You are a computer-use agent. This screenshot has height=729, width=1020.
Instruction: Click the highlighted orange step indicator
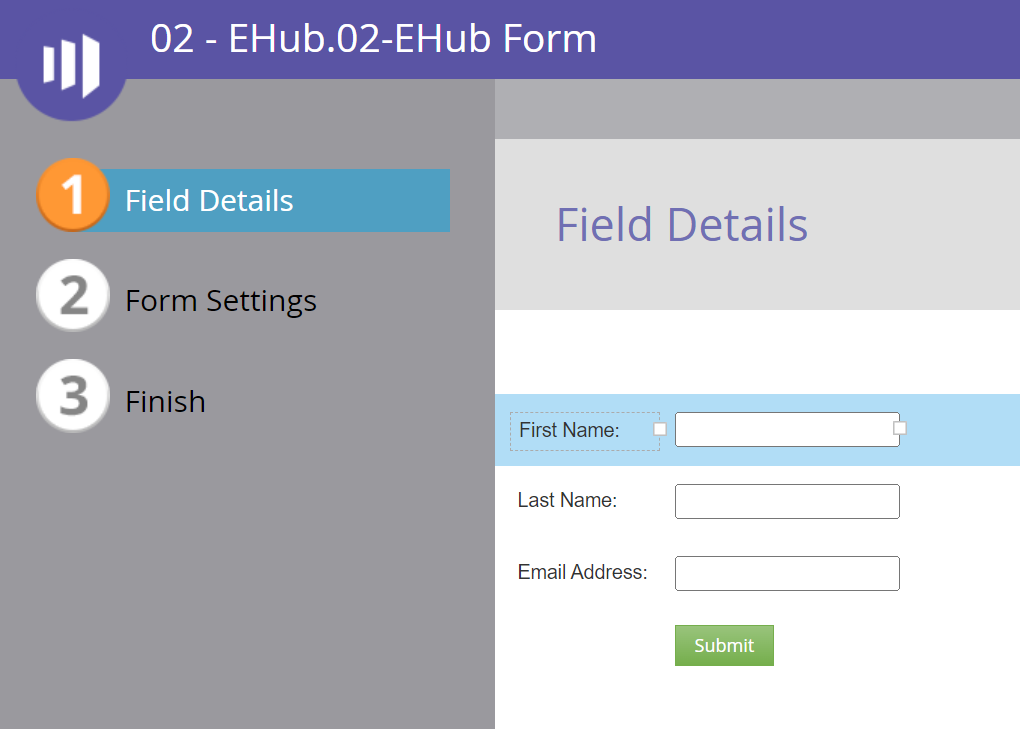(72, 195)
